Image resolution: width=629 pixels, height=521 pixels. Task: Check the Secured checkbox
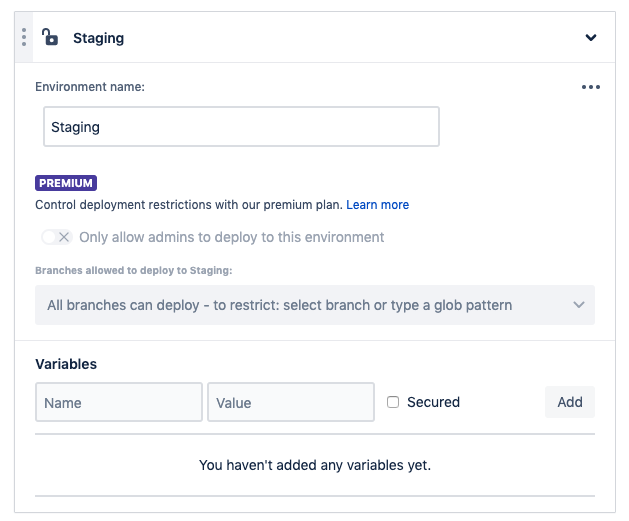tap(393, 402)
